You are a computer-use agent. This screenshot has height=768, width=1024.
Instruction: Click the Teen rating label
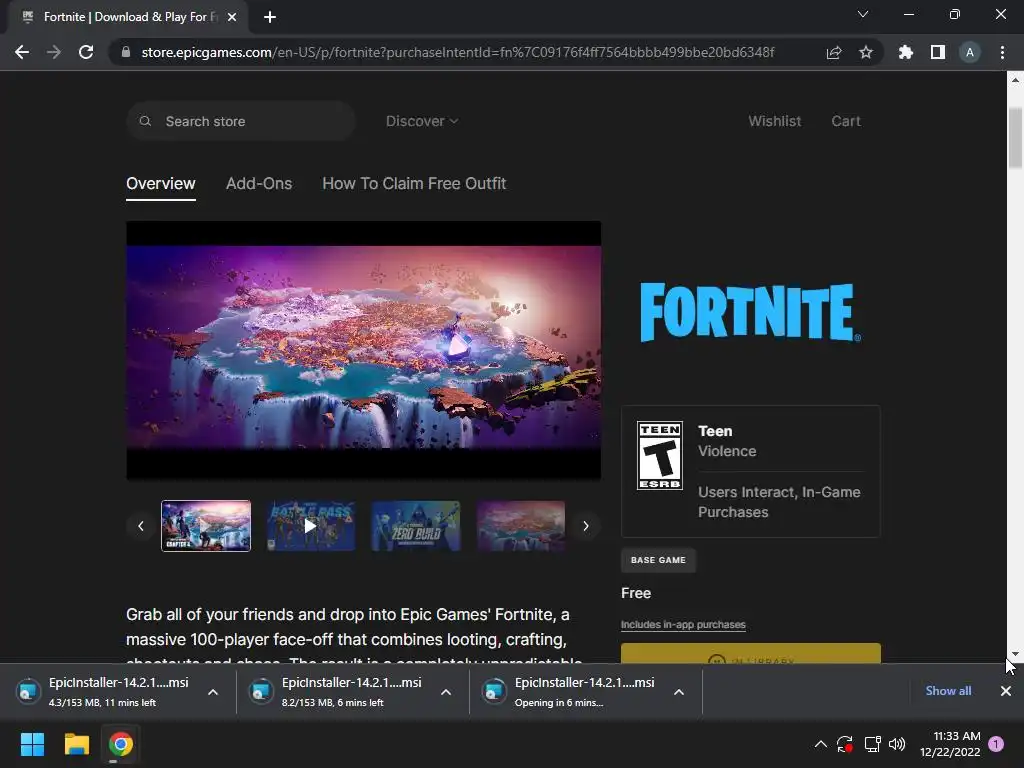715,431
